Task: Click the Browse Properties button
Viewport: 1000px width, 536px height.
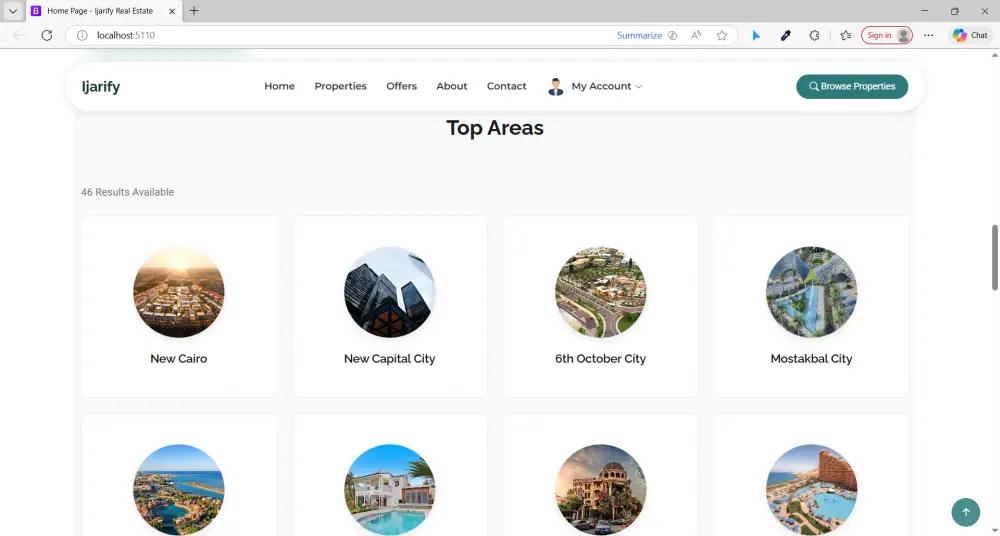Action: click(852, 86)
